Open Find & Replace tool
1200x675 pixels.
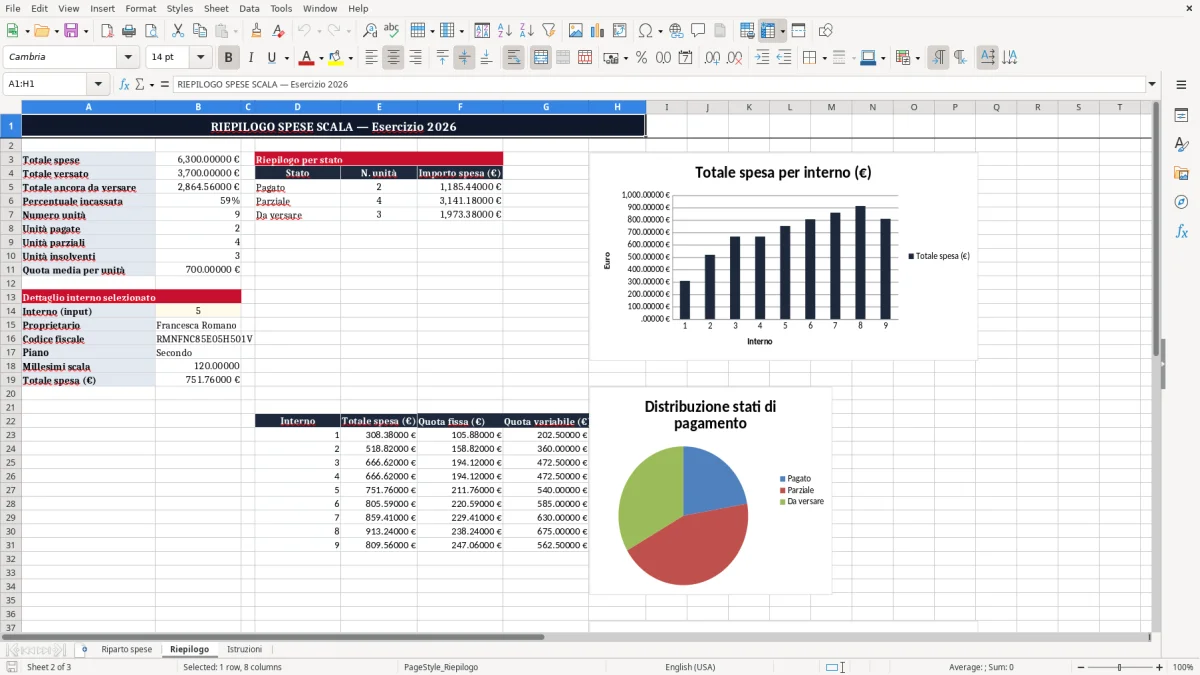pos(370,31)
